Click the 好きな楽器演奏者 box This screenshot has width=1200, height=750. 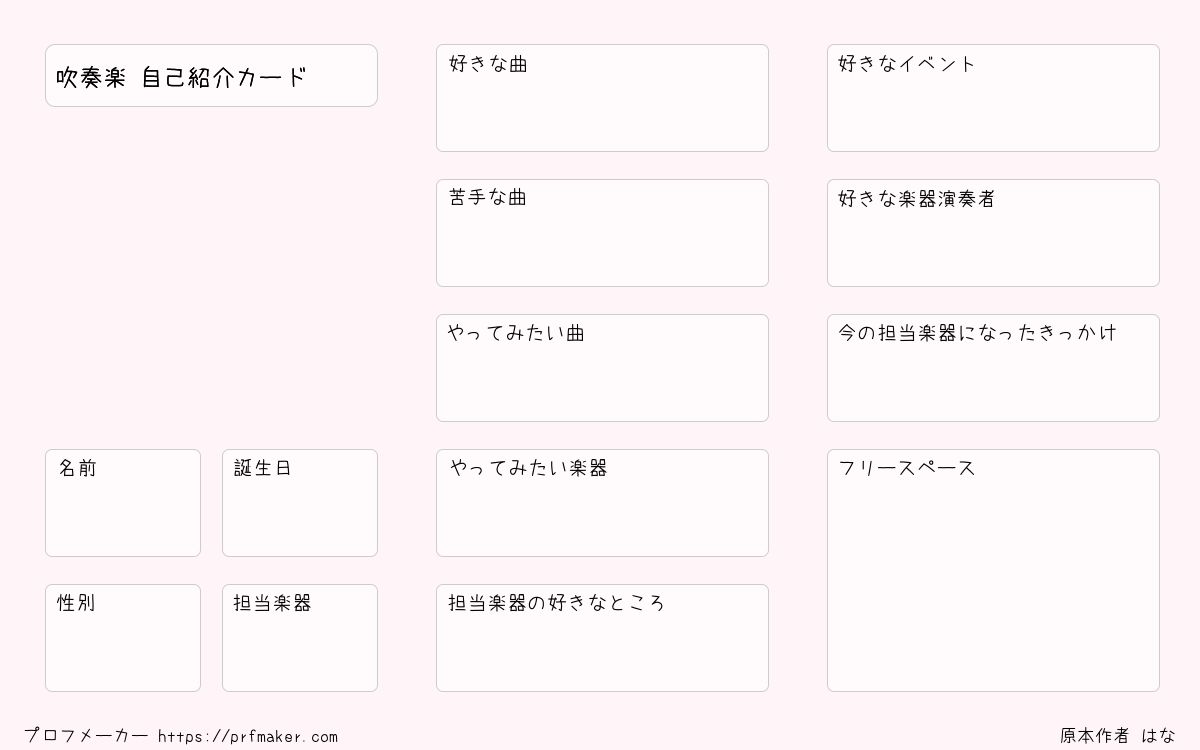[993, 233]
